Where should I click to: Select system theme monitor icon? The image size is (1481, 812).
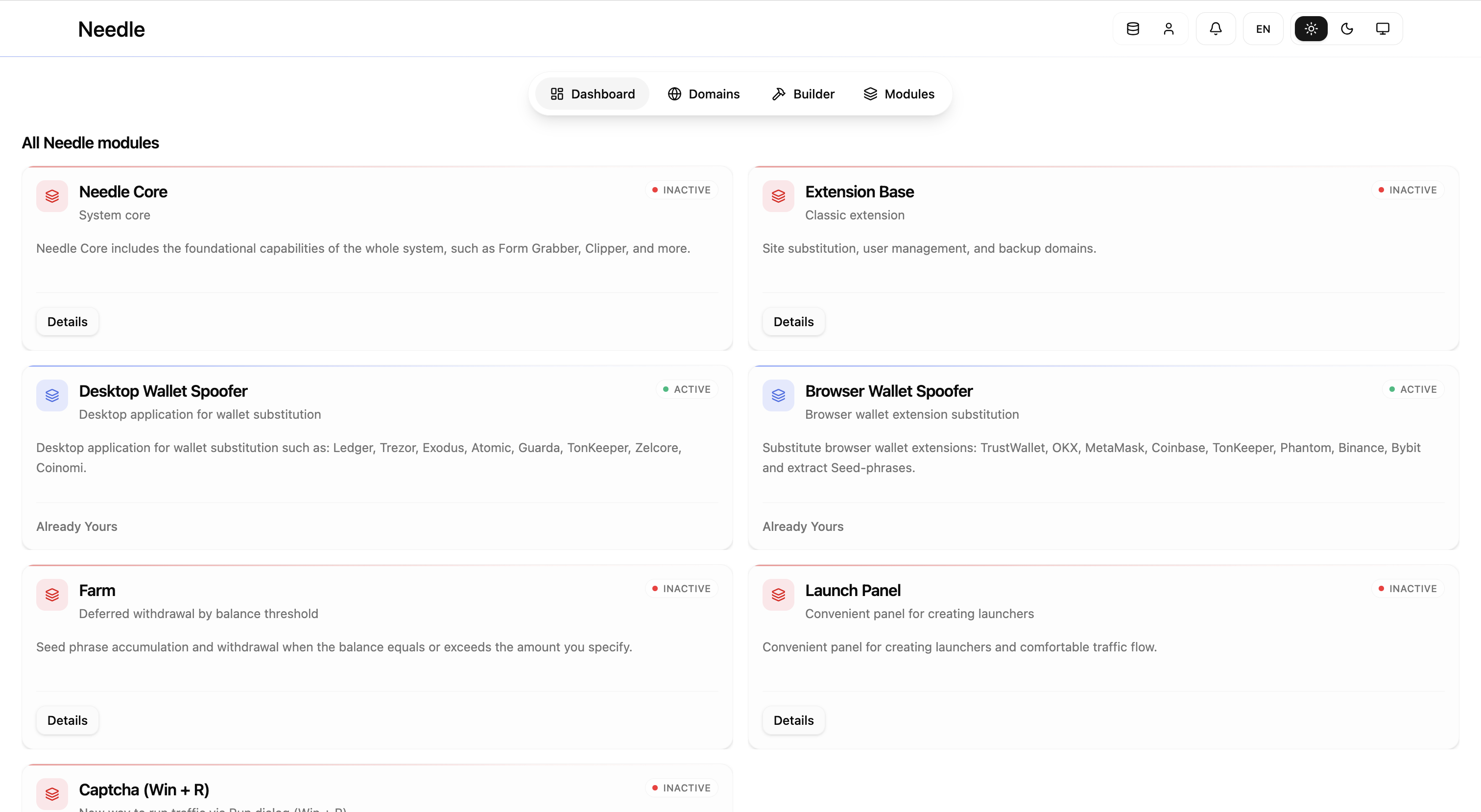pos(1382,29)
